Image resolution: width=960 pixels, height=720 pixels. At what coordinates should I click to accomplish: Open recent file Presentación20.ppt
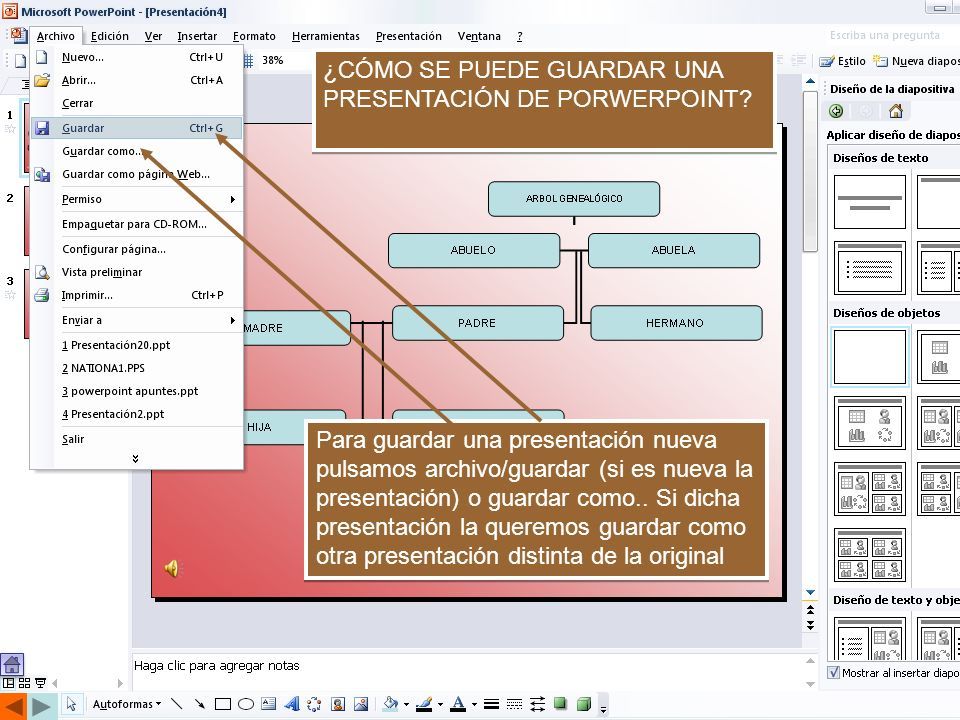137,345
